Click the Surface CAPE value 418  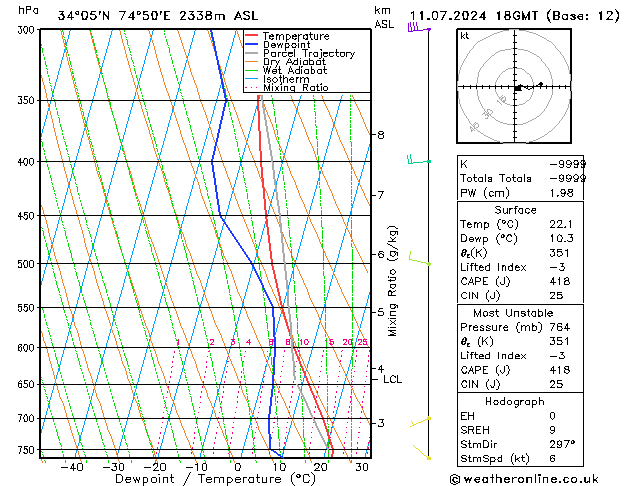tap(560, 281)
